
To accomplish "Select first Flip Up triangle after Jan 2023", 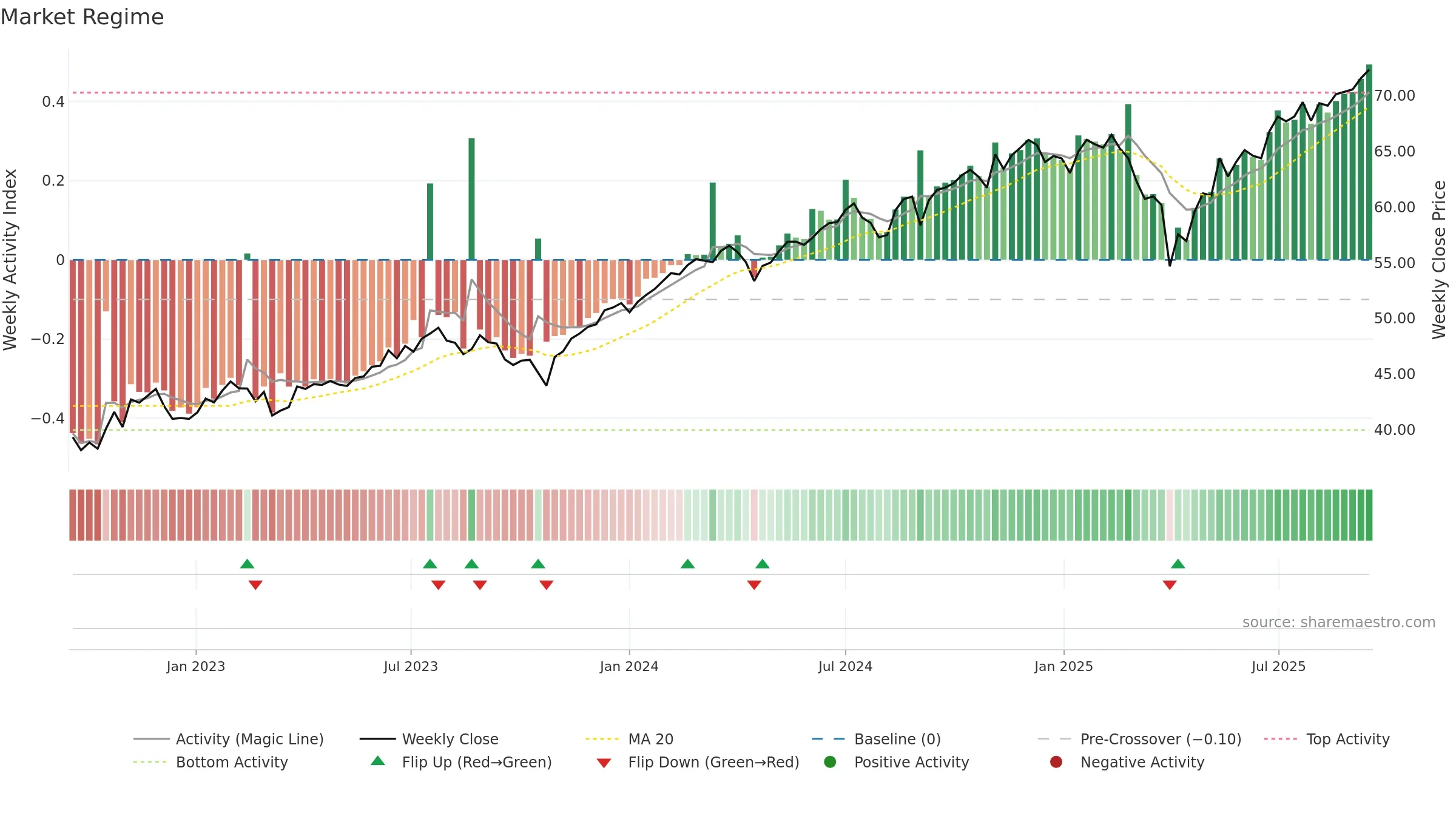I will point(247,564).
